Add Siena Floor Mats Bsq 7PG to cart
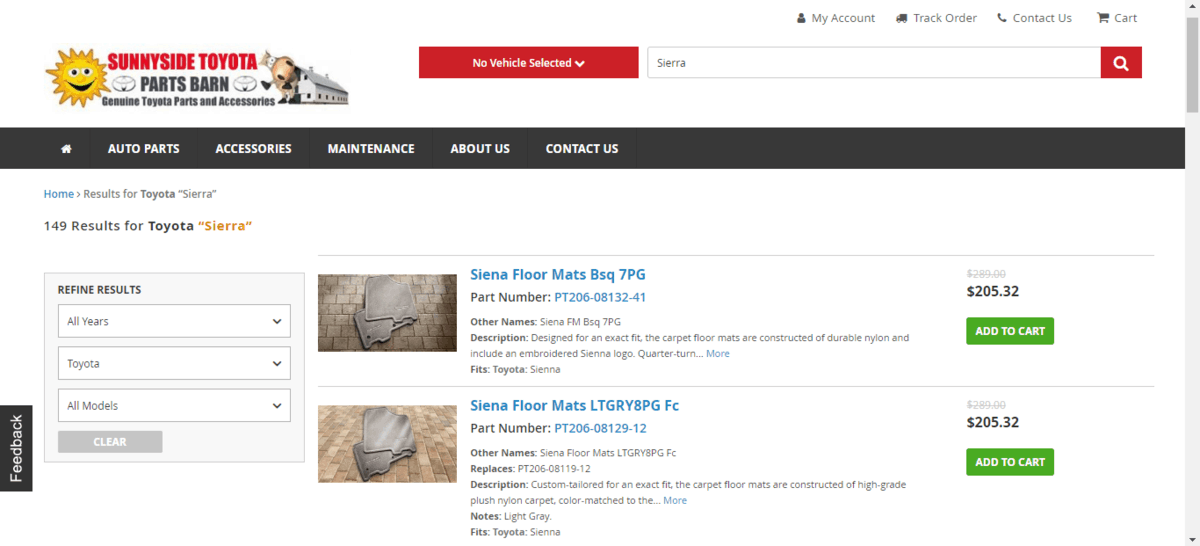Image resolution: width=1200 pixels, height=546 pixels. point(1010,331)
